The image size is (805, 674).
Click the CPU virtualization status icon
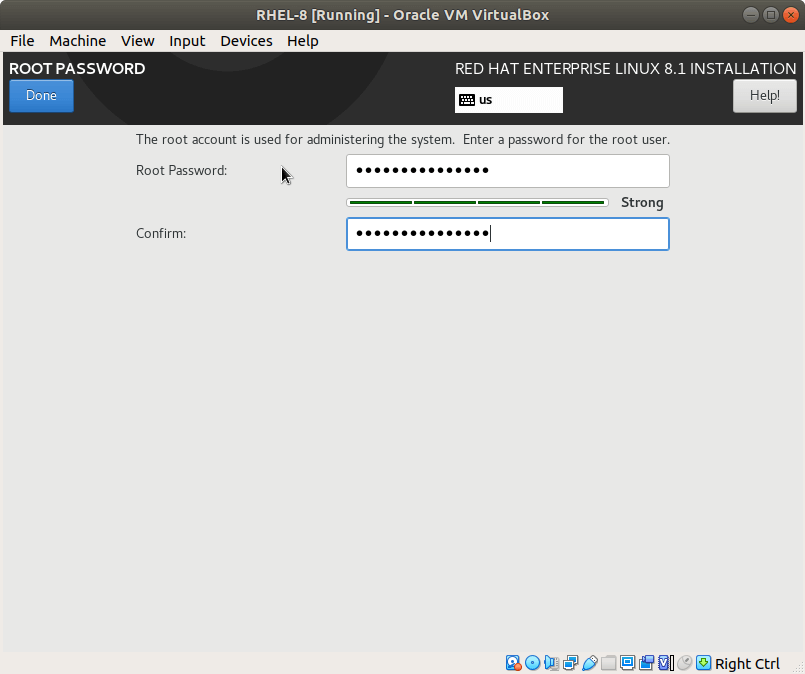665,663
